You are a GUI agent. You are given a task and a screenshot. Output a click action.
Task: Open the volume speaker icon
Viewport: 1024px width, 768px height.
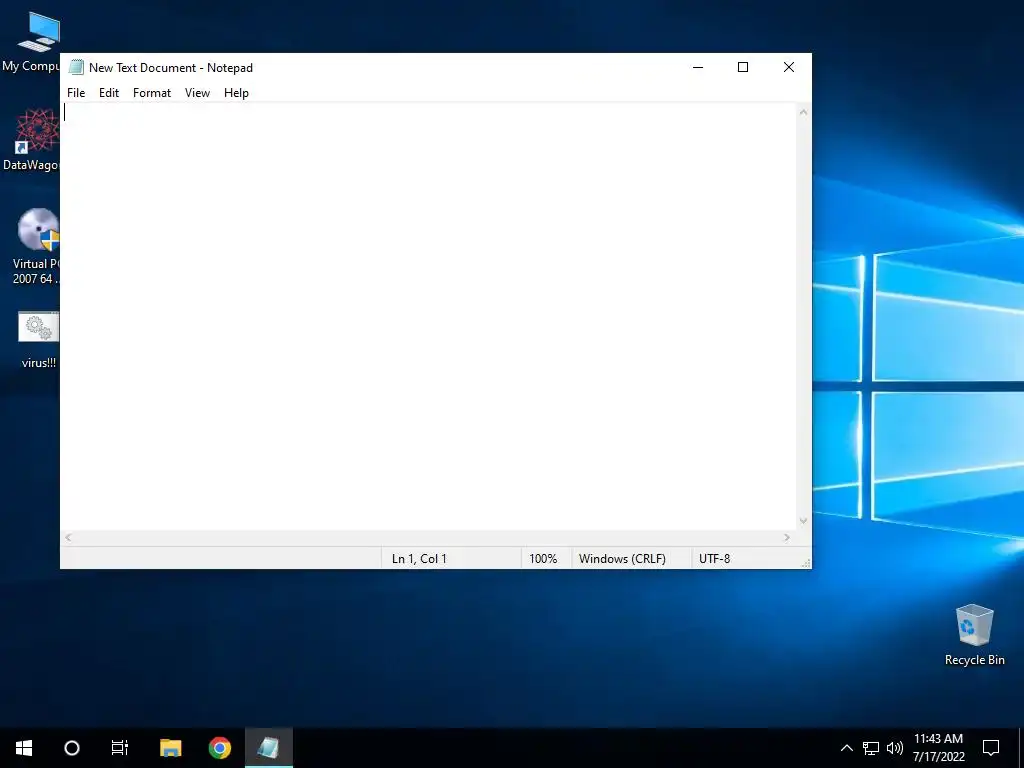click(895, 748)
